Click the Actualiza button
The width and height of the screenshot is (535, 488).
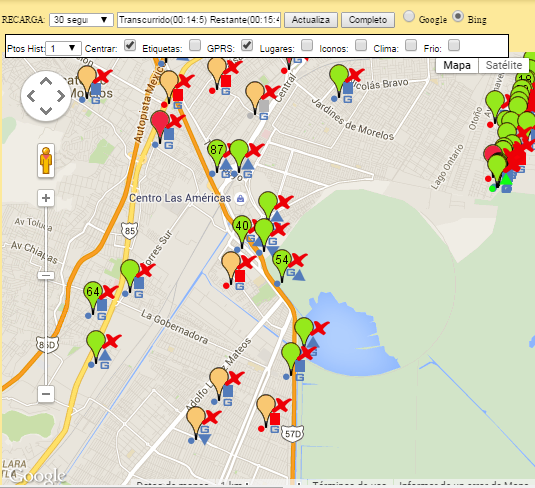tap(311, 20)
